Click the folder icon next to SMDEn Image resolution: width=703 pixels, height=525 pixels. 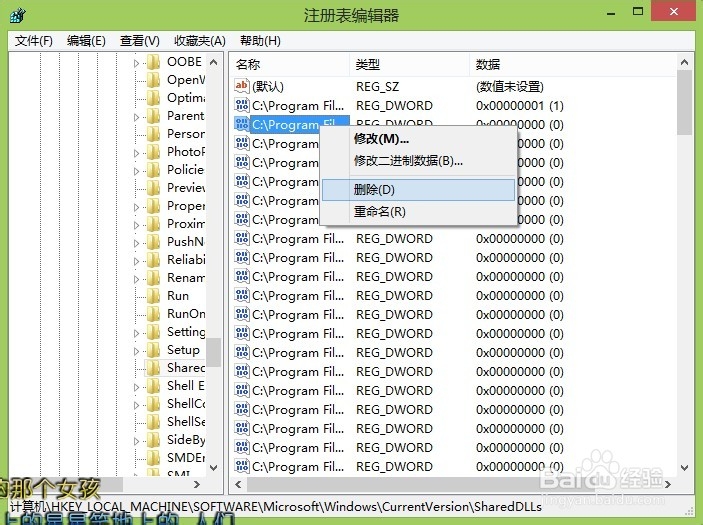(x=153, y=457)
